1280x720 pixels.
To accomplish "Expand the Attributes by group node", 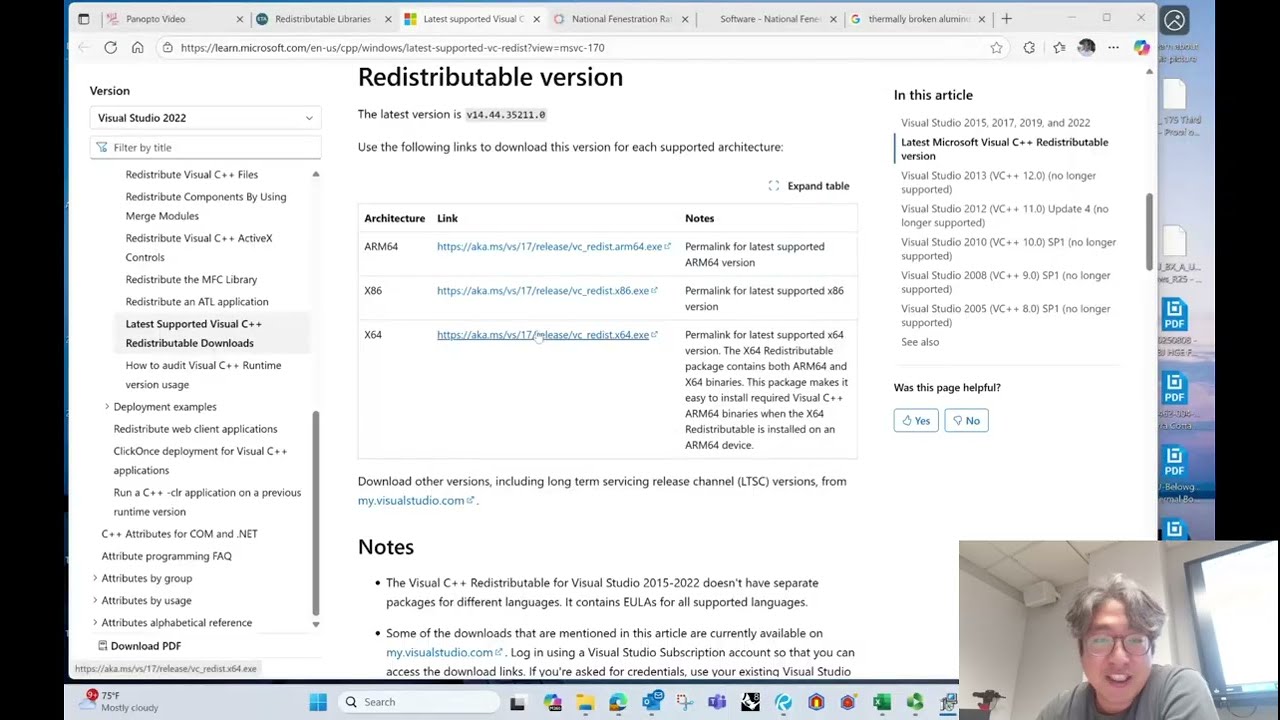I will click(95, 578).
